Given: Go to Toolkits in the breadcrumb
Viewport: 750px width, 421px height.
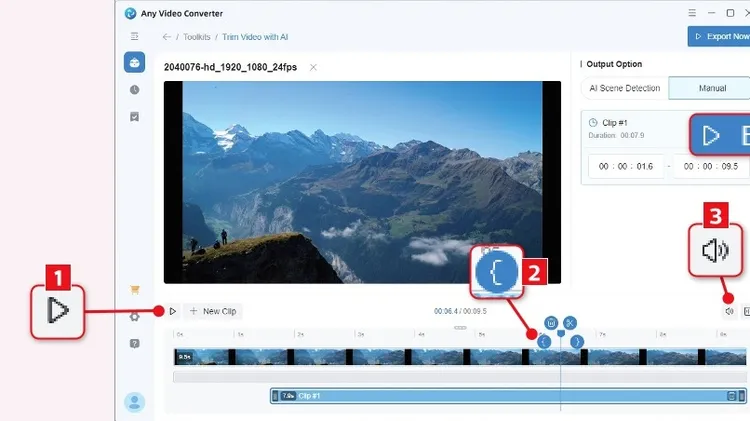Looking at the screenshot, I should pyautogui.click(x=196, y=36).
